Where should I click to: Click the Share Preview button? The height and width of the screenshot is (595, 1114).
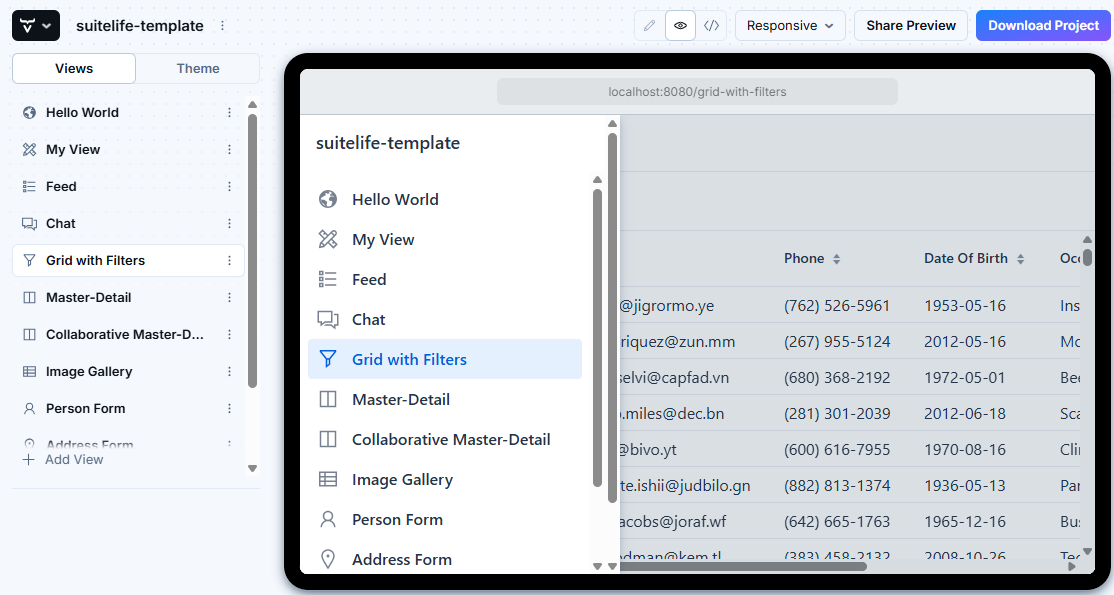910,26
